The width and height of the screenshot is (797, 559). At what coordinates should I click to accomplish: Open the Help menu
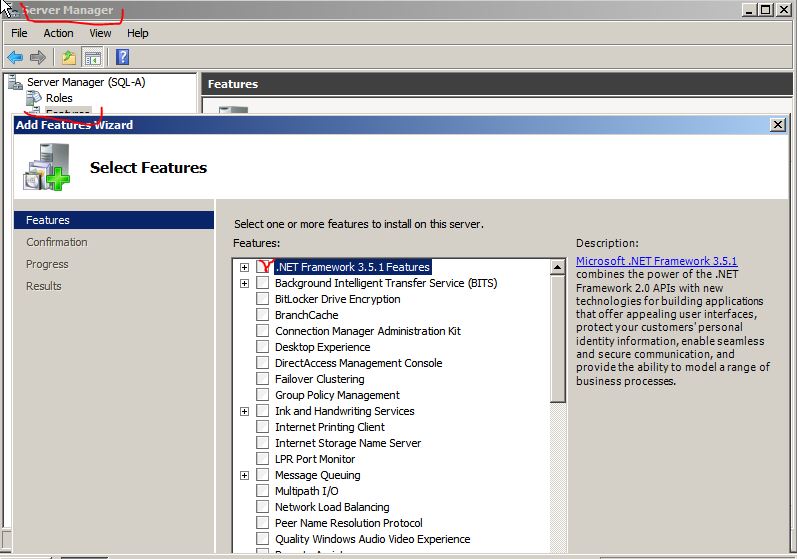tap(138, 33)
